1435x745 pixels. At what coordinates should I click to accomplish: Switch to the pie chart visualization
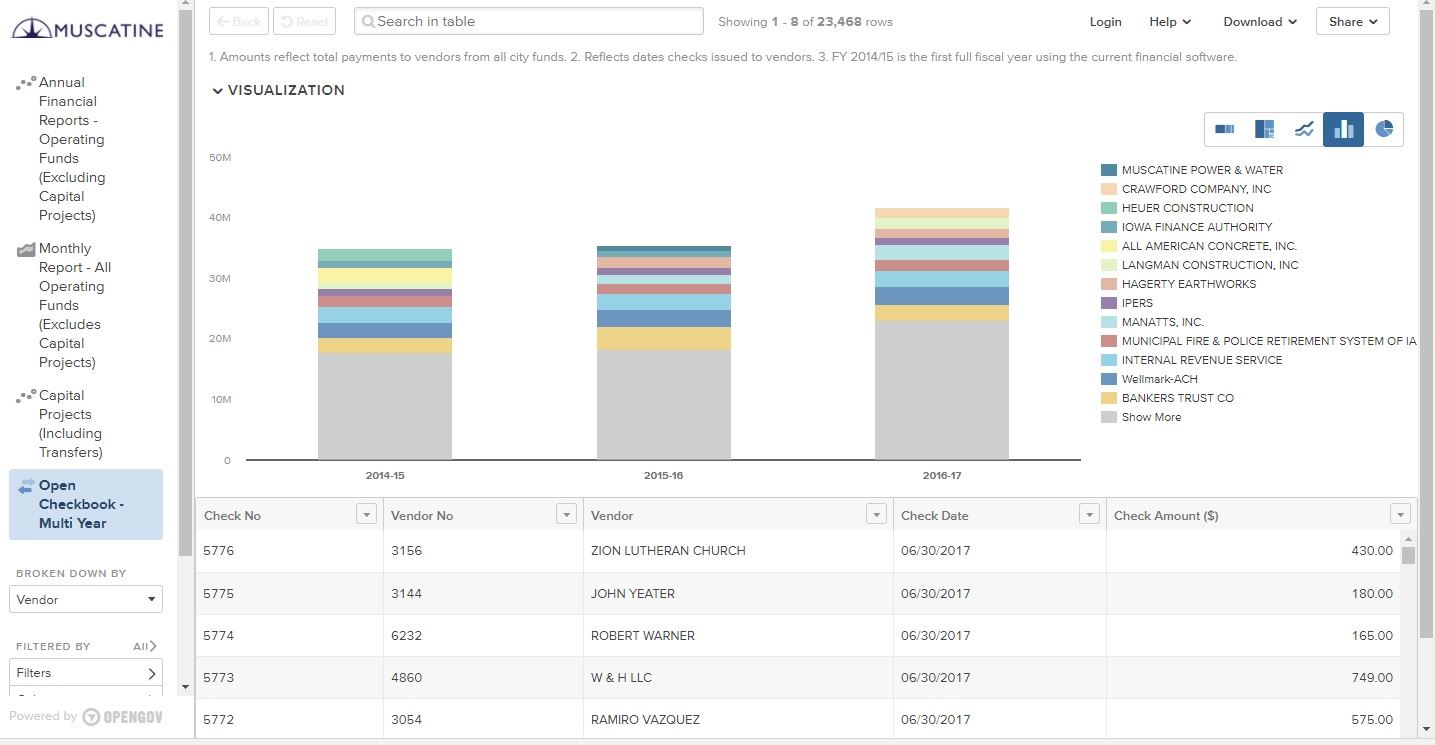[1384, 128]
